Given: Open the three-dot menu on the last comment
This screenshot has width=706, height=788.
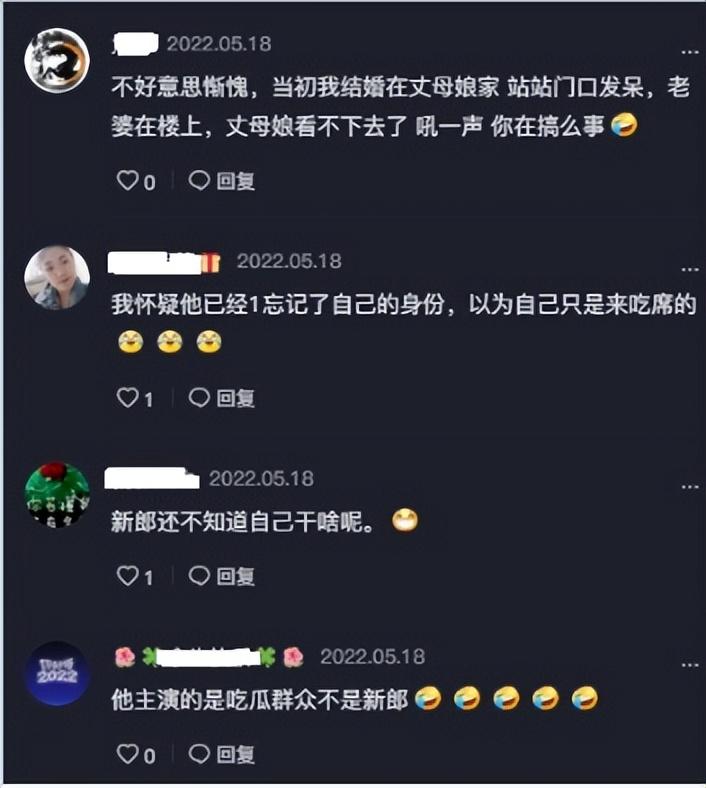Looking at the screenshot, I should click(x=690, y=665).
